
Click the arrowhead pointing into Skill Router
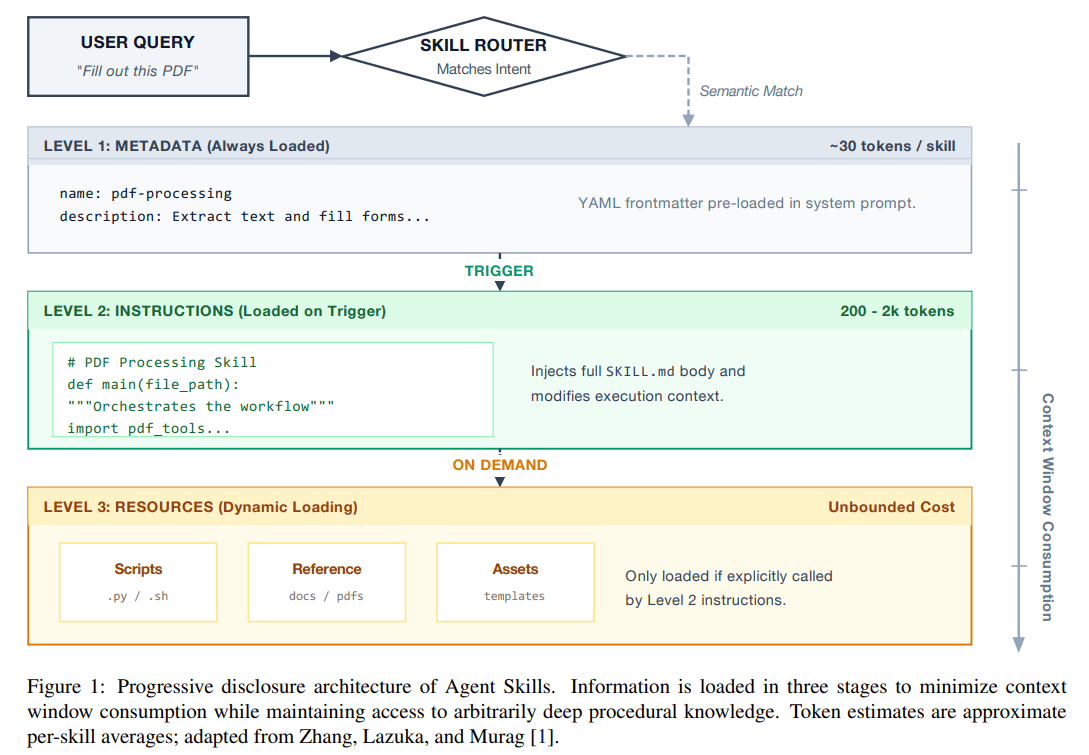pos(335,56)
